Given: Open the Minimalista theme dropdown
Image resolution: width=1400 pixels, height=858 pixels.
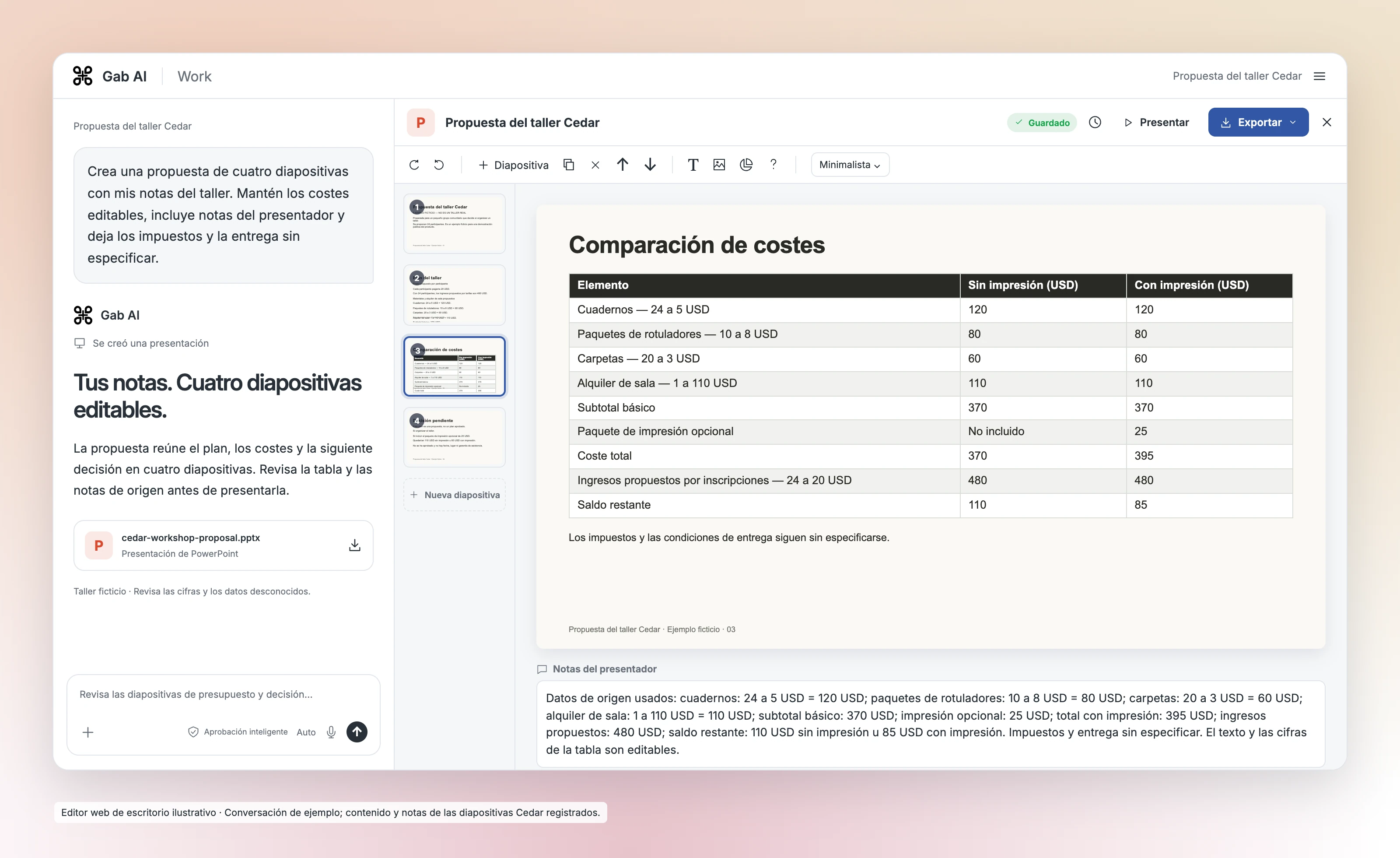Looking at the screenshot, I should click(x=850, y=165).
